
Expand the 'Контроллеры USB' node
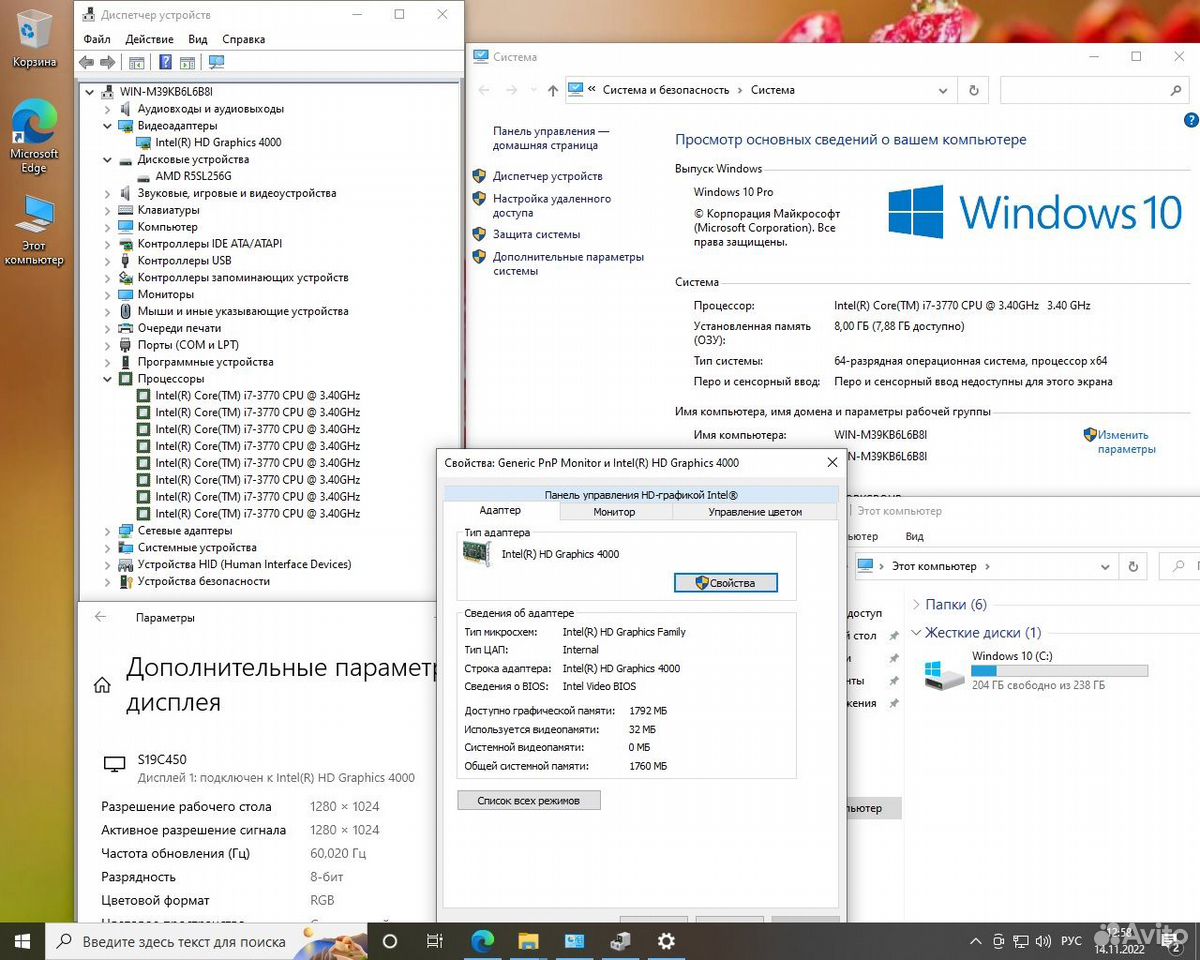(x=108, y=261)
